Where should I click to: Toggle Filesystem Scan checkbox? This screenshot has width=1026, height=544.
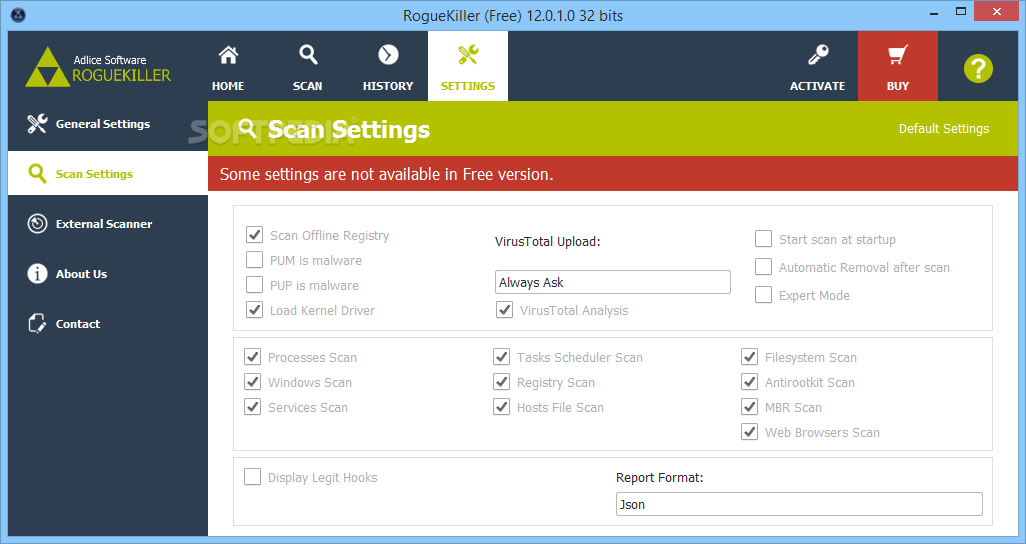click(x=750, y=357)
